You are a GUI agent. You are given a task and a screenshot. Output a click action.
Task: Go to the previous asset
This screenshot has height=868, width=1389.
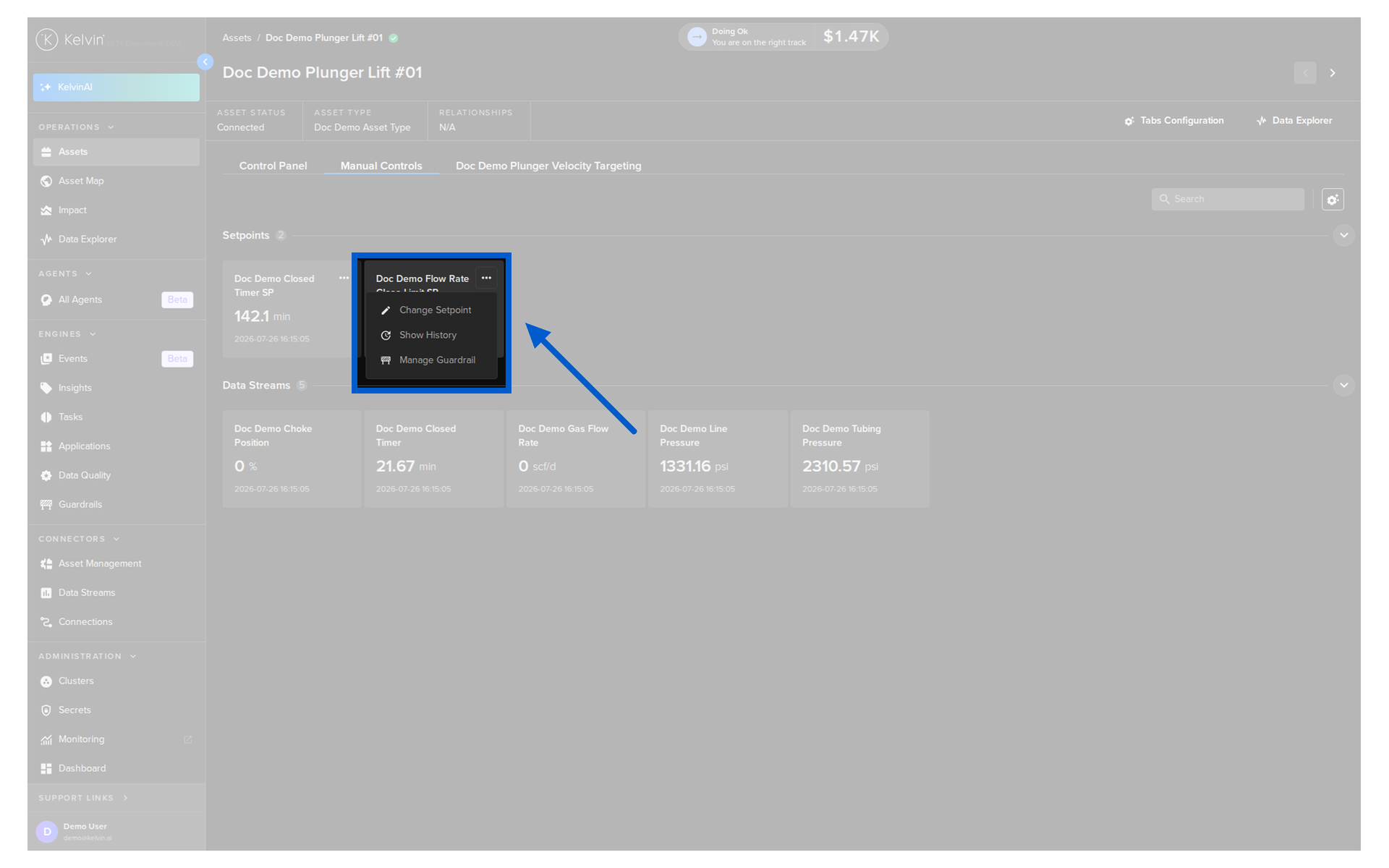(1305, 73)
